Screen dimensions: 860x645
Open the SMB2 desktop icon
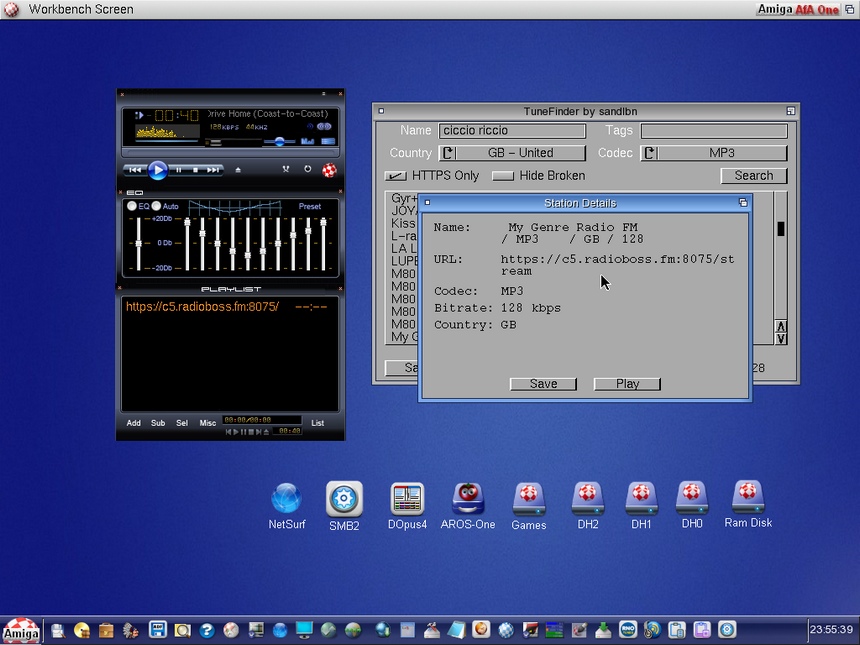(344, 506)
